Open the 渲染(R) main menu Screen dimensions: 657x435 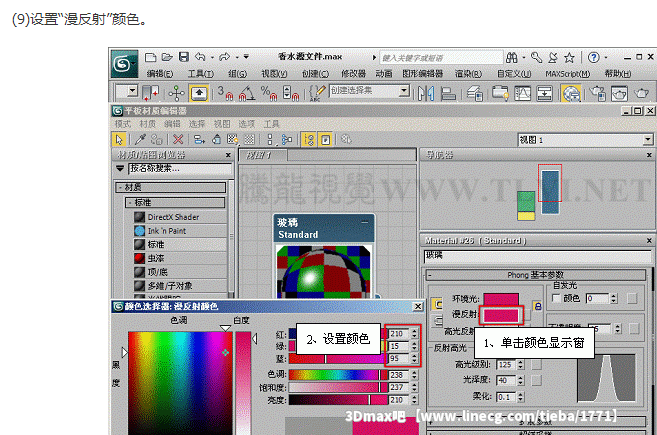tap(468, 74)
